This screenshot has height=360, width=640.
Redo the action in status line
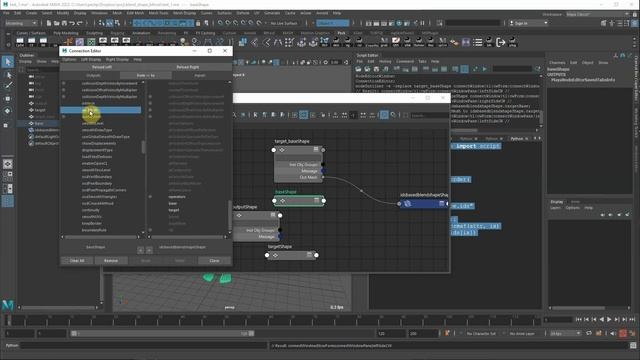coord(80,23)
